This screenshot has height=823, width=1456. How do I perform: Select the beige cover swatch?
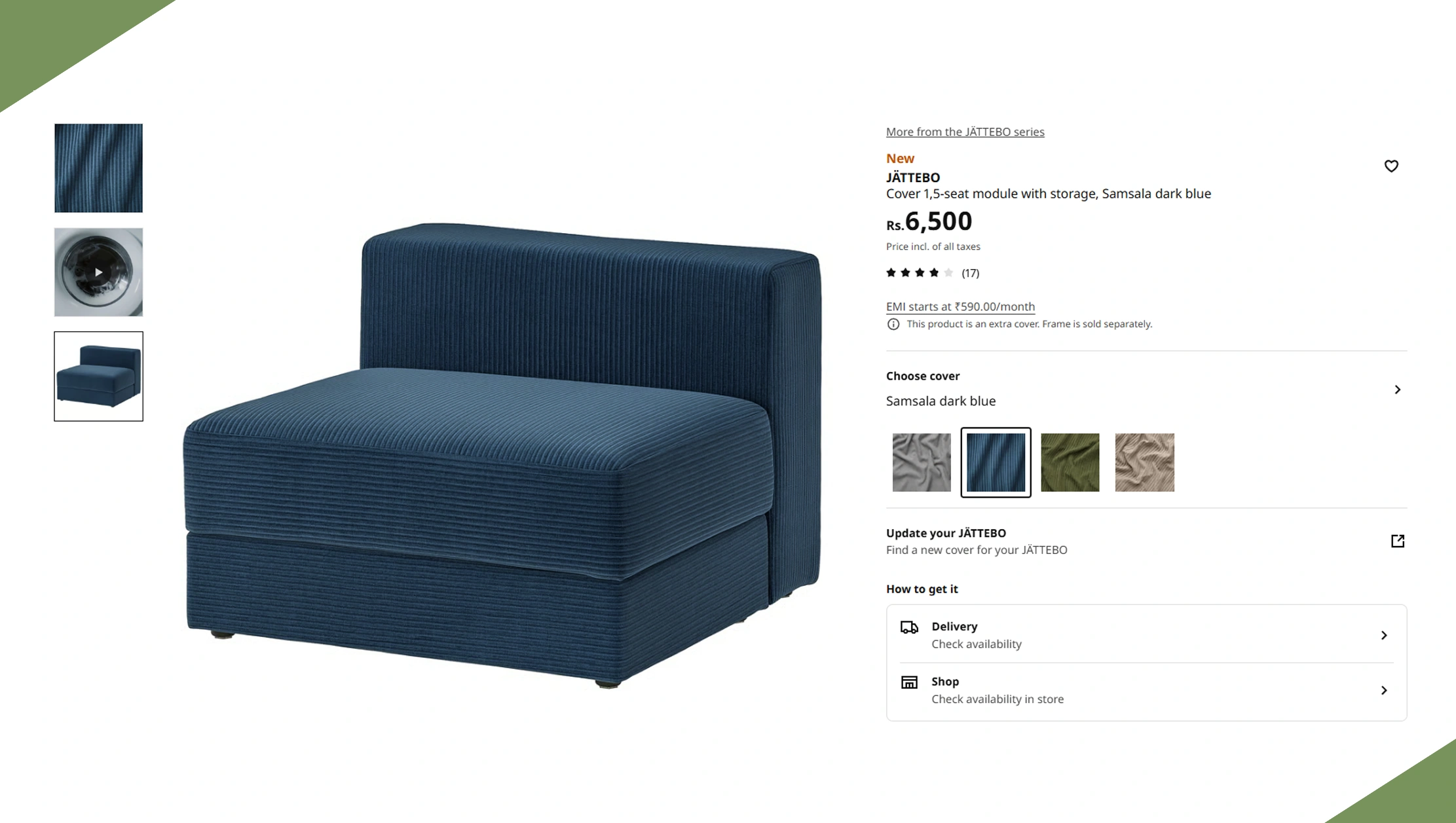[x=1145, y=462]
